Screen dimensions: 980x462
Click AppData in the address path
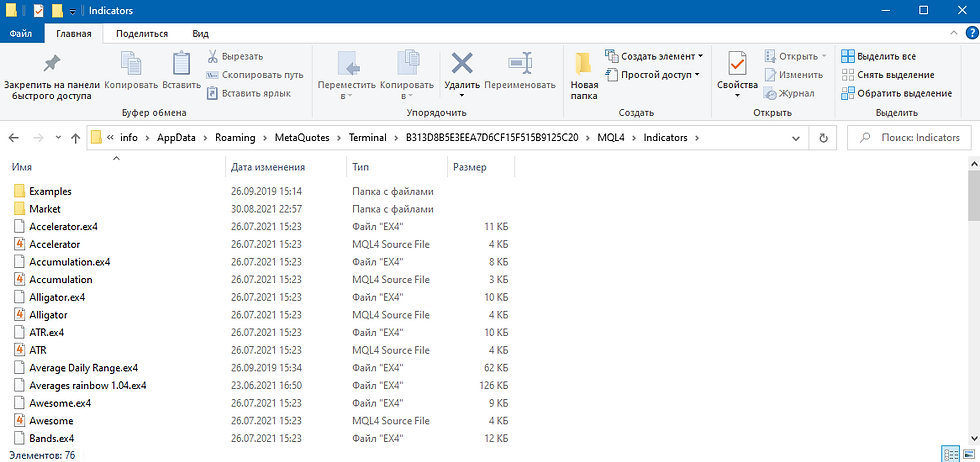174,138
